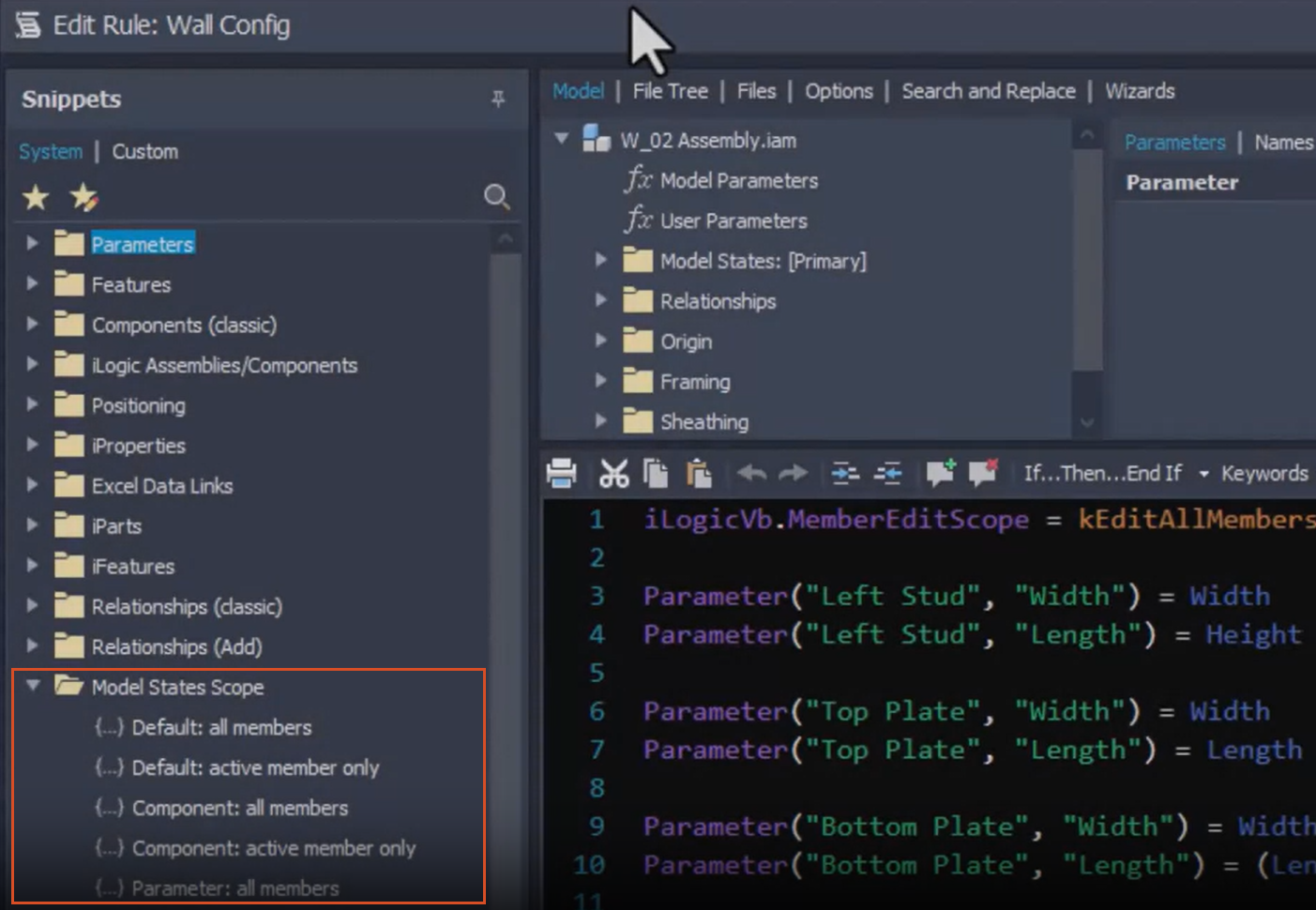Expand the Relationships node in model tree
1316x910 pixels.
[x=601, y=300]
